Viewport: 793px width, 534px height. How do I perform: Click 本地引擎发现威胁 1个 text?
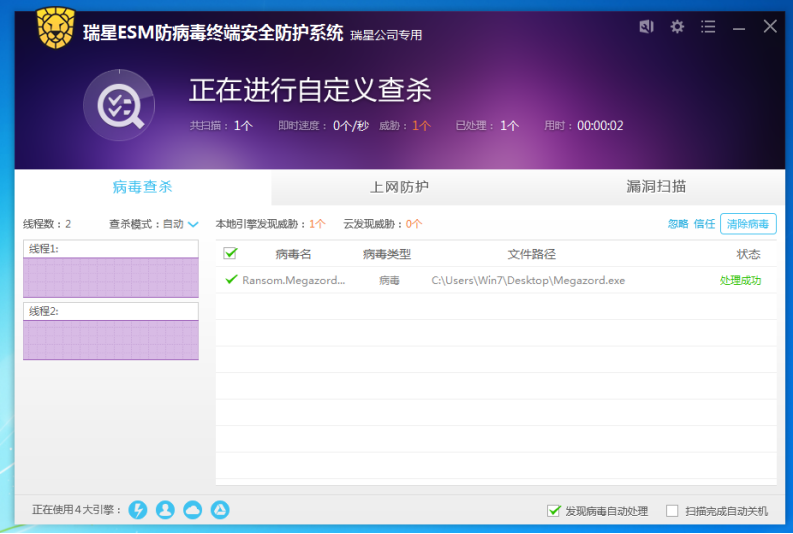271,224
